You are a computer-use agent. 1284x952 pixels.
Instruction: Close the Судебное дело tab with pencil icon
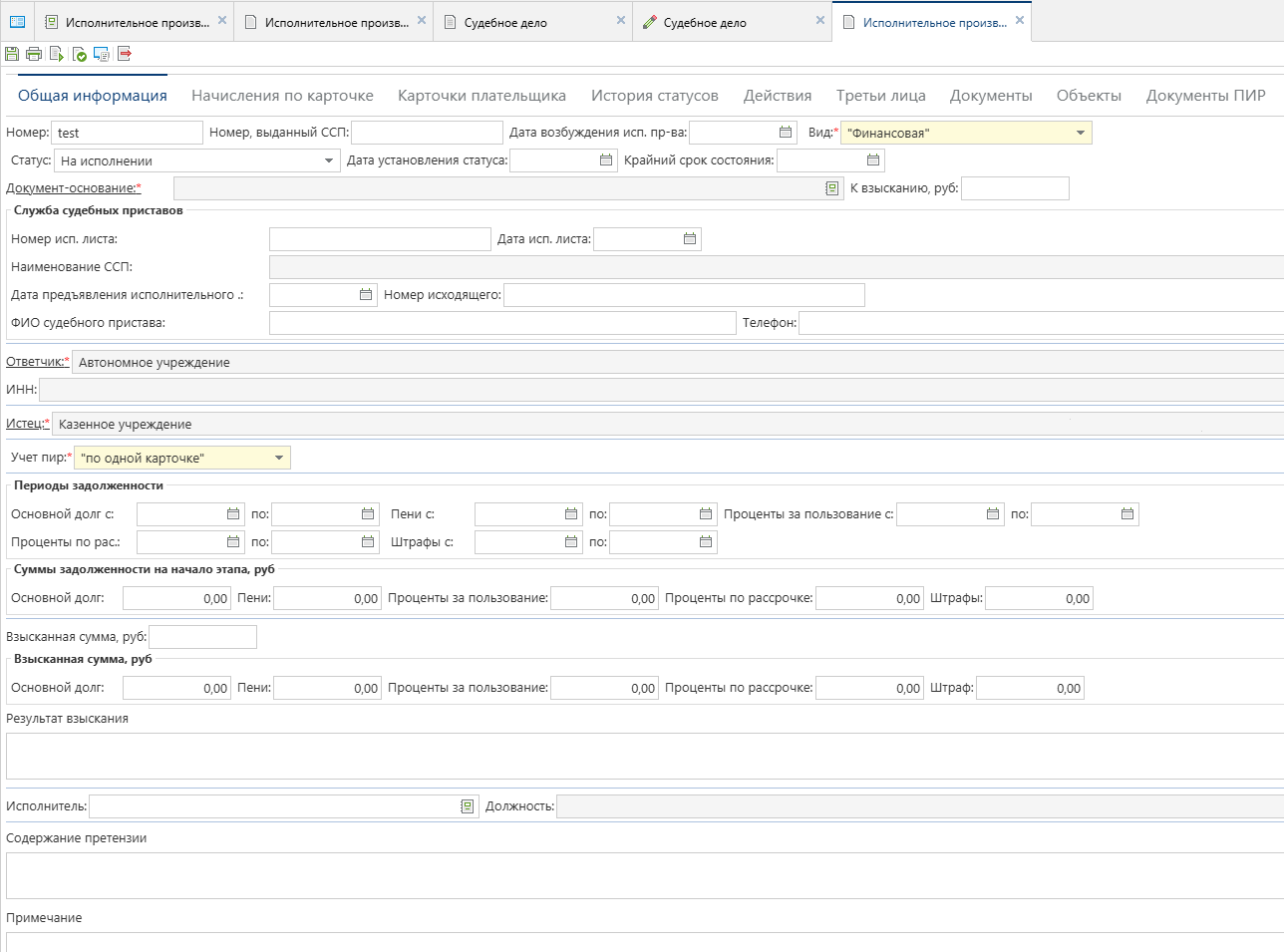820,20
